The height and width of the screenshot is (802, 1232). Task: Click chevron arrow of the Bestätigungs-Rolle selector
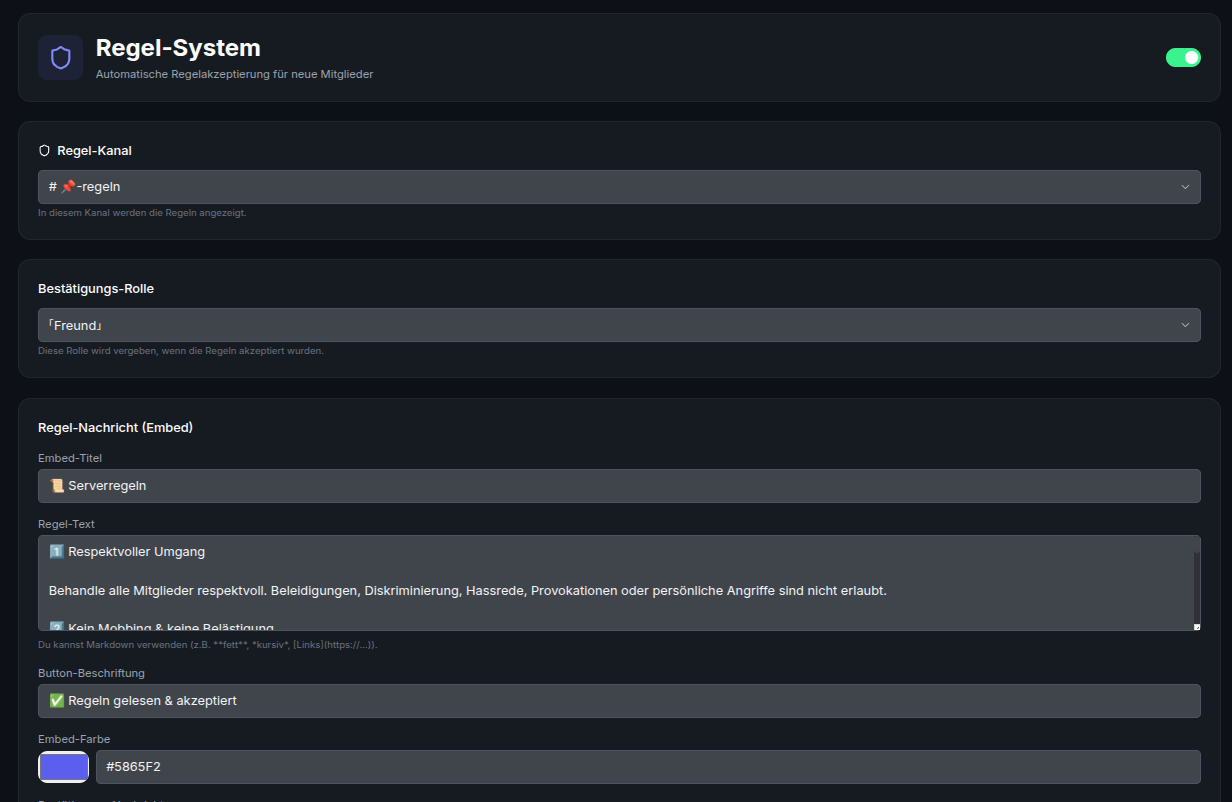[x=1185, y=325]
